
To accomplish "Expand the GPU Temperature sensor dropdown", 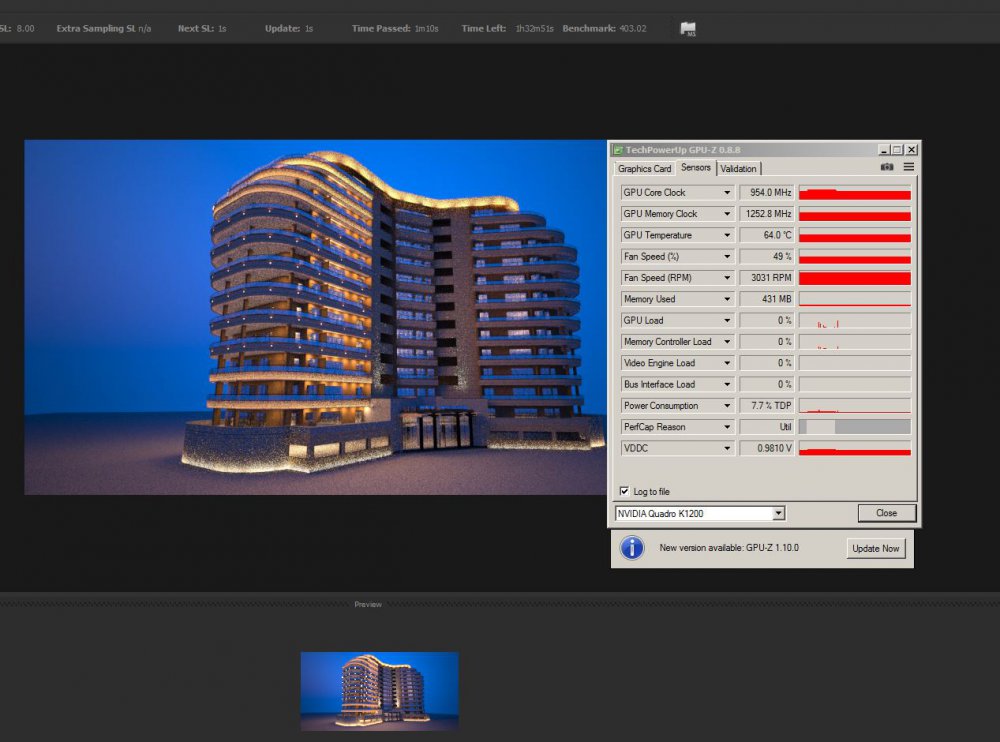I will [727, 235].
